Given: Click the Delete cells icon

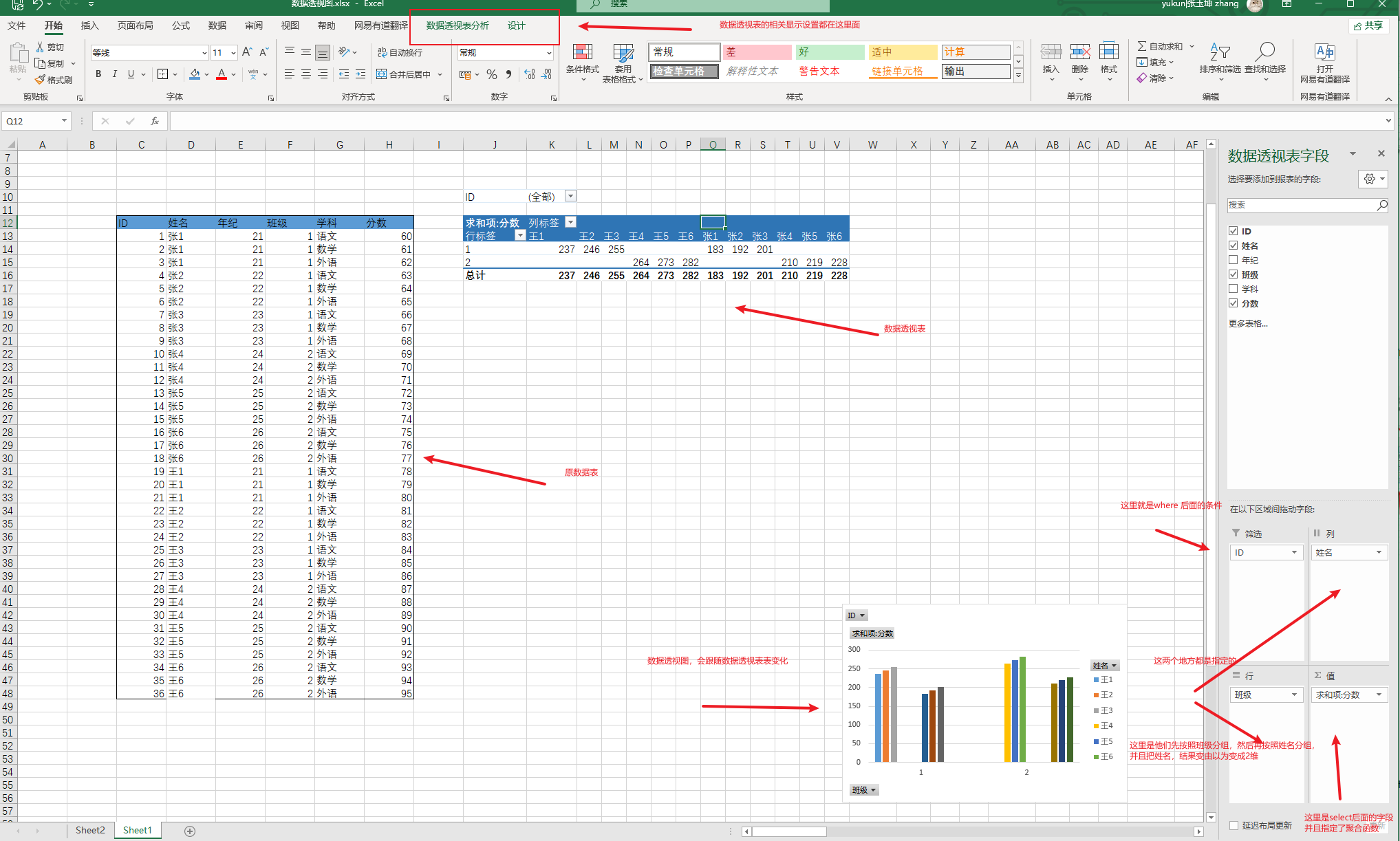Looking at the screenshot, I should pos(1079,52).
